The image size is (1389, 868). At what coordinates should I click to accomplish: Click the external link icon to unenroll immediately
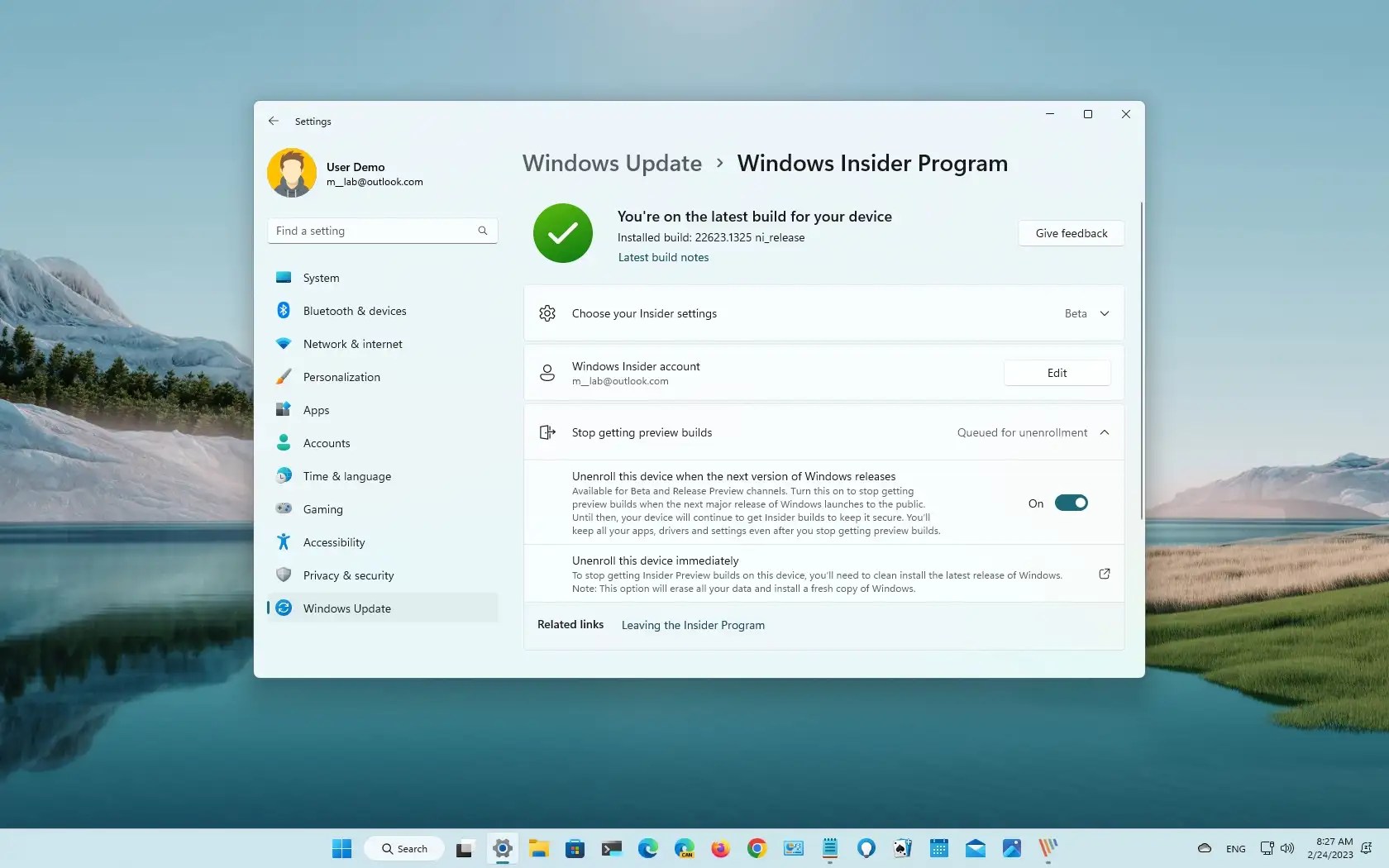[1104, 574]
